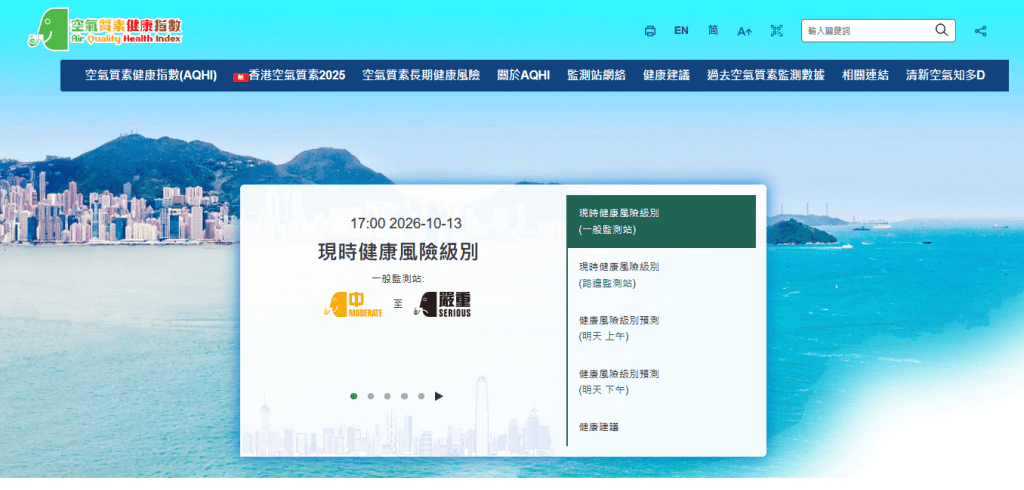Screen dimensions: 1024x490
Task: Click the Air Quality Health Index logo
Action: coord(105,30)
